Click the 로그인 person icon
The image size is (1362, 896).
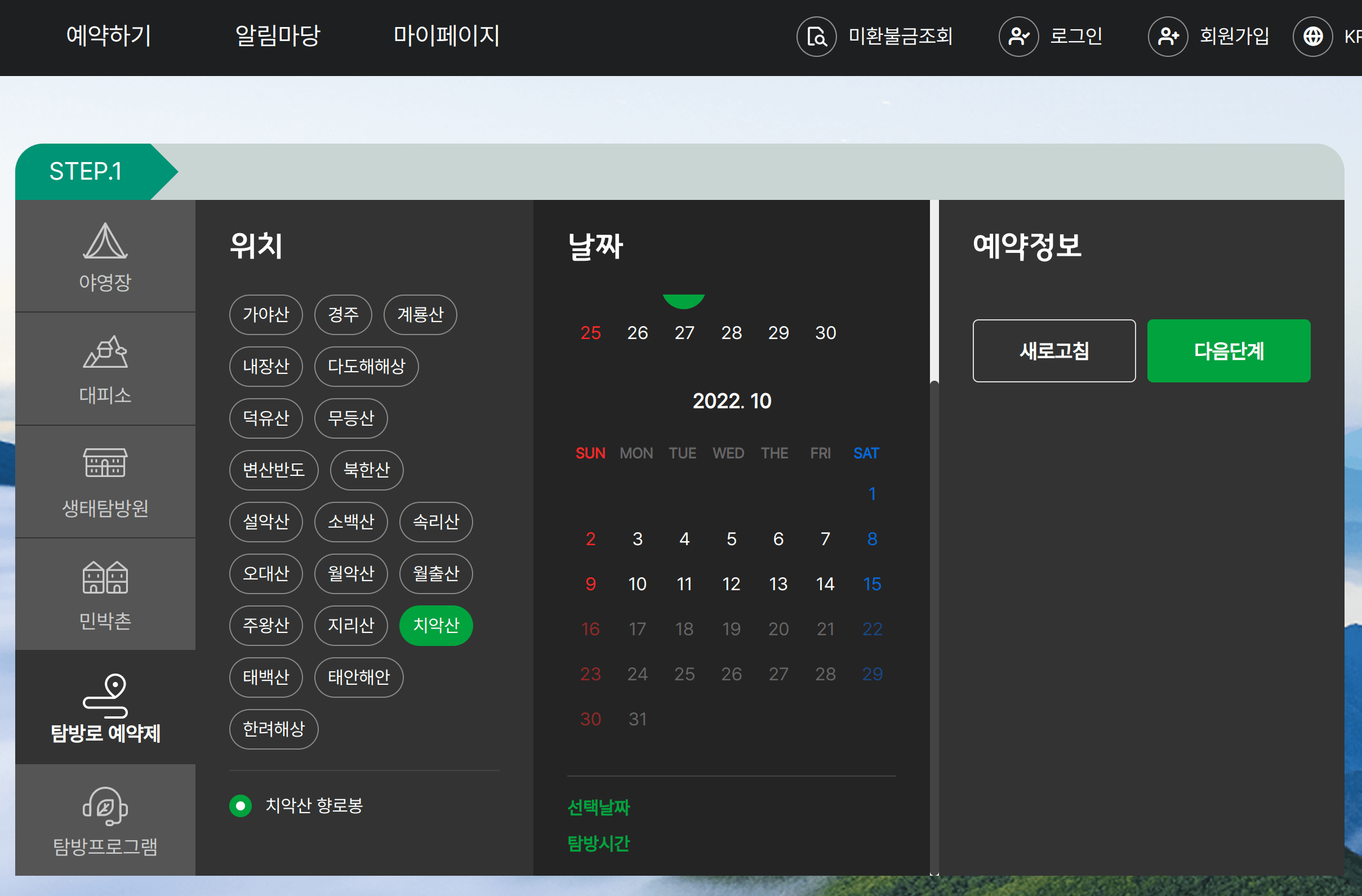click(1018, 36)
